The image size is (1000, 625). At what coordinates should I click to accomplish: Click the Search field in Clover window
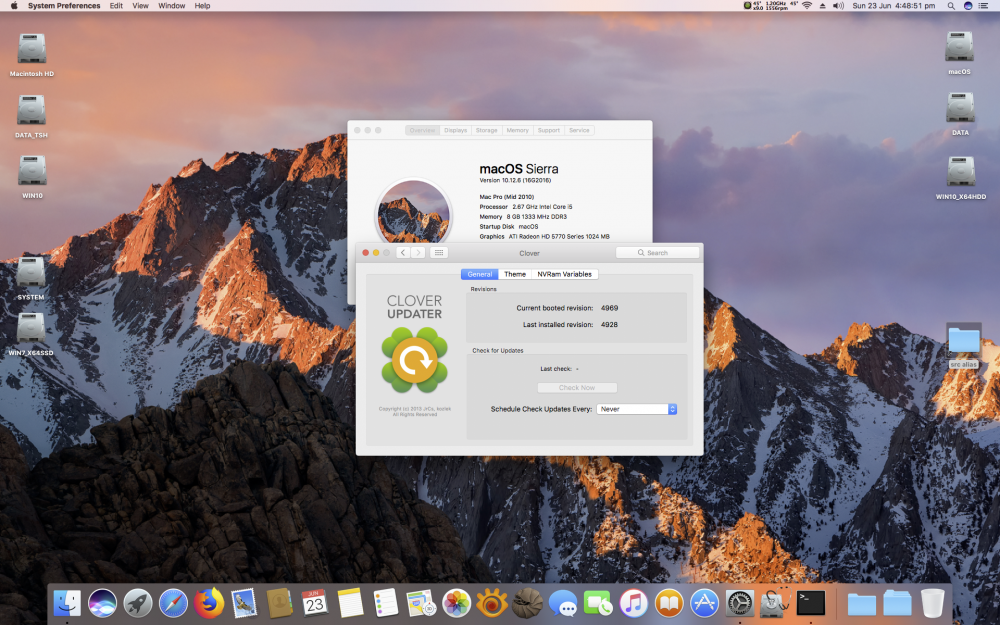[x=658, y=253]
